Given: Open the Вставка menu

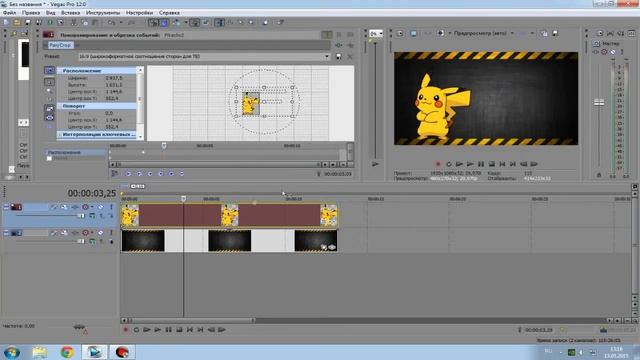Looking at the screenshot, I should (70, 13).
